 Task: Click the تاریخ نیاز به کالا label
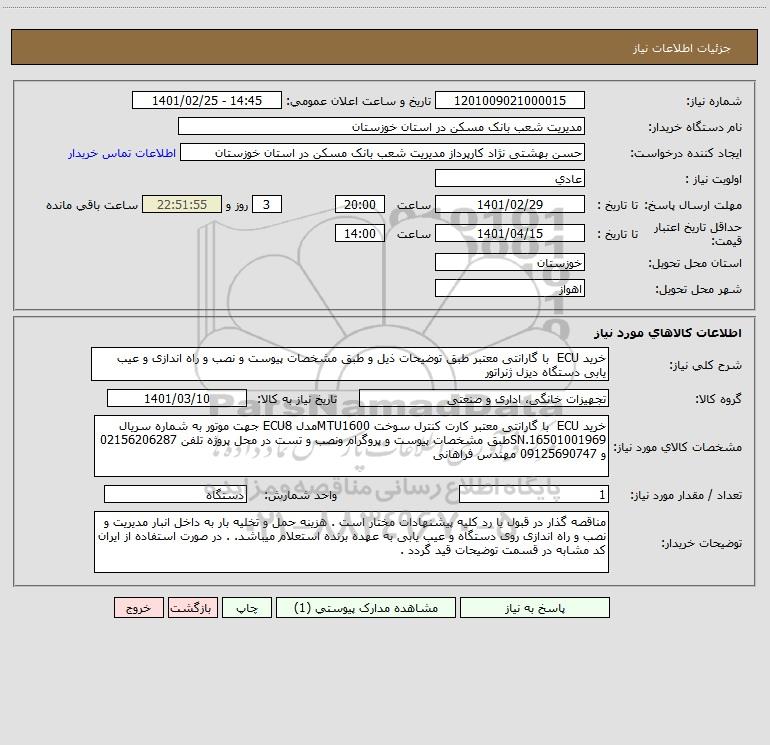(298, 399)
